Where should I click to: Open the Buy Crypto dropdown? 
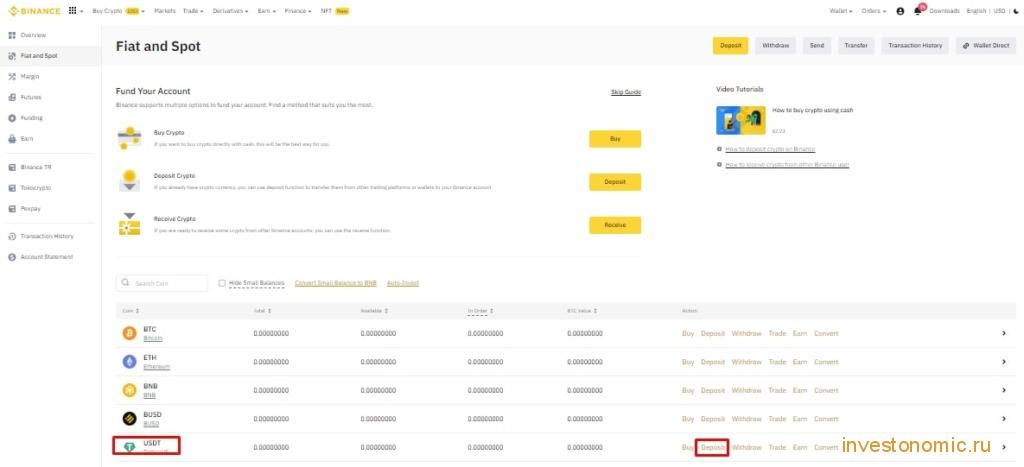point(118,11)
